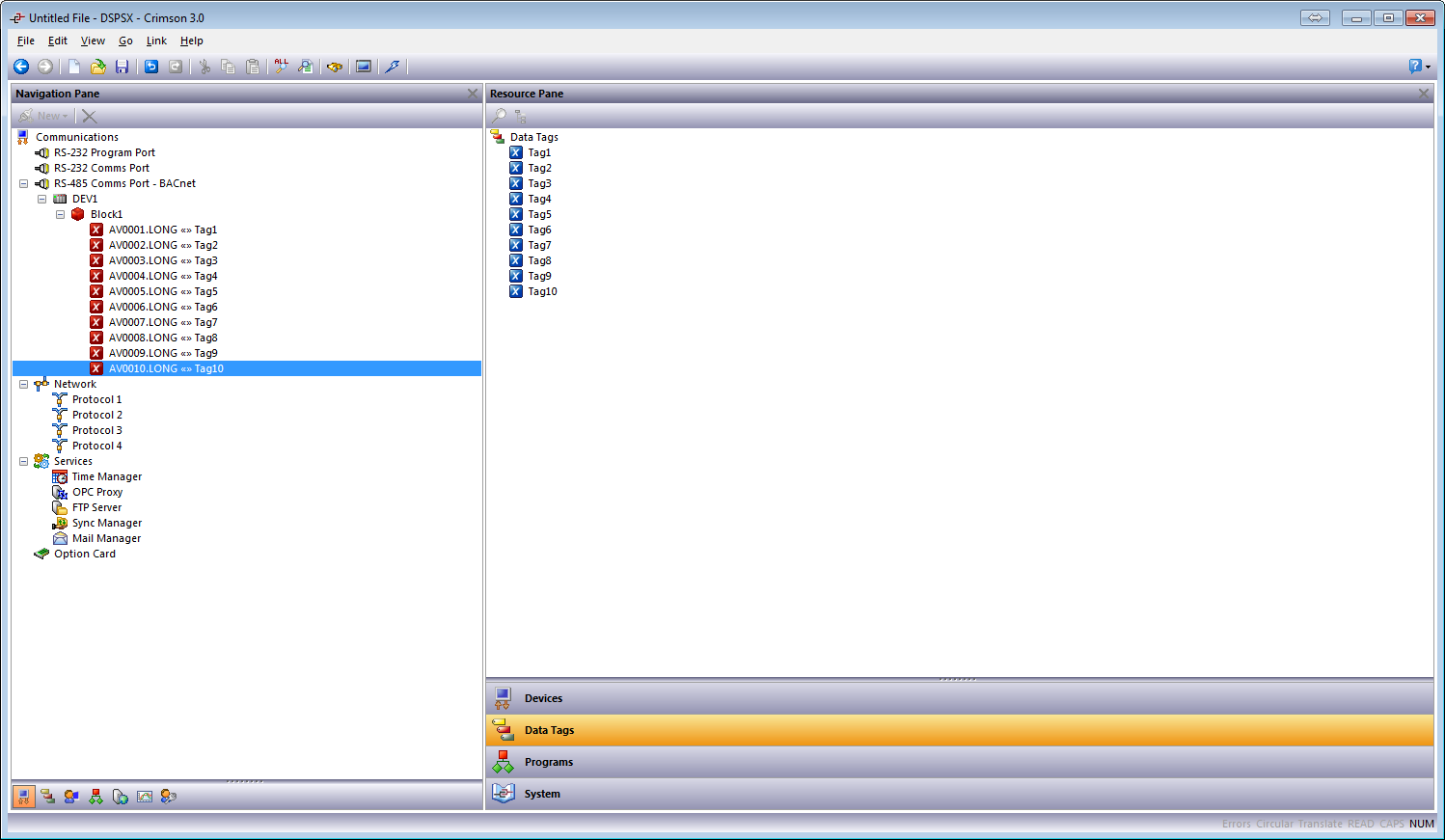Image resolution: width=1445 pixels, height=840 pixels.
Task: Select Tag7 in Resource Pane
Action: [539, 245]
